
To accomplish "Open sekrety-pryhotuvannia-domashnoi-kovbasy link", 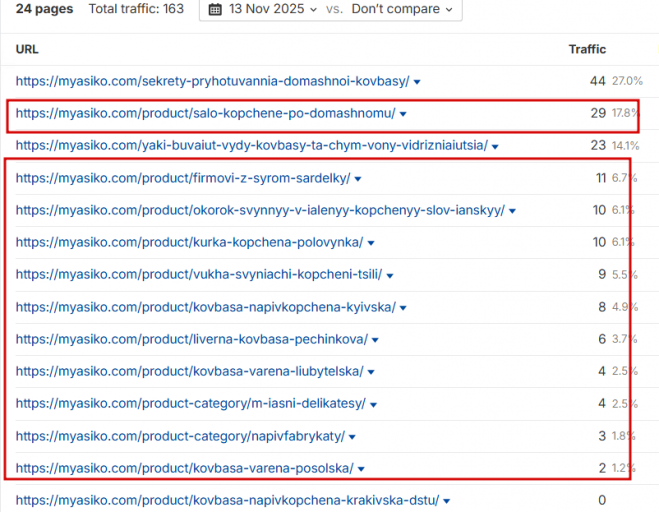I will tap(212, 81).
